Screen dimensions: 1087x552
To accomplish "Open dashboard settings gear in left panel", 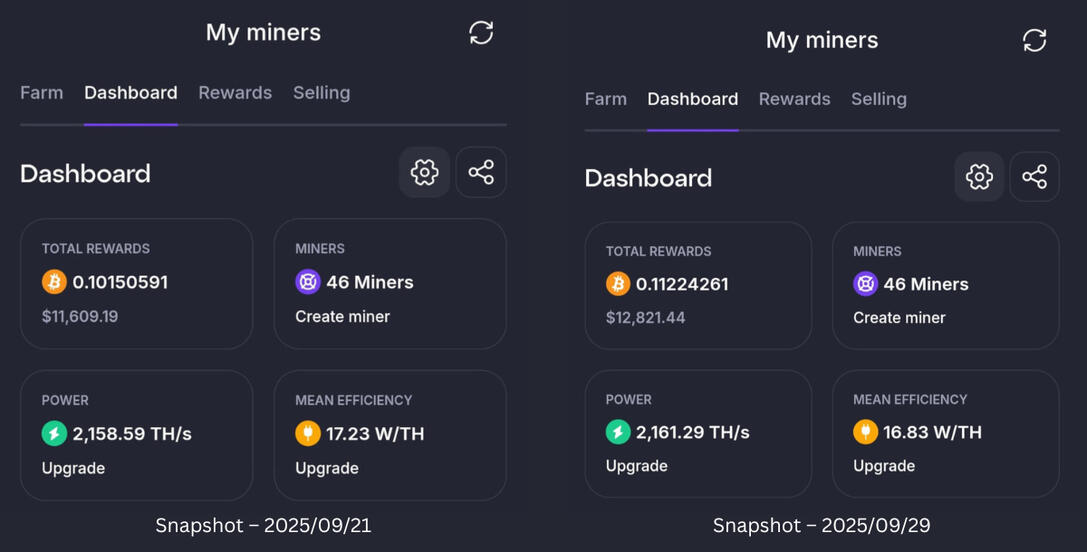I will (424, 173).
